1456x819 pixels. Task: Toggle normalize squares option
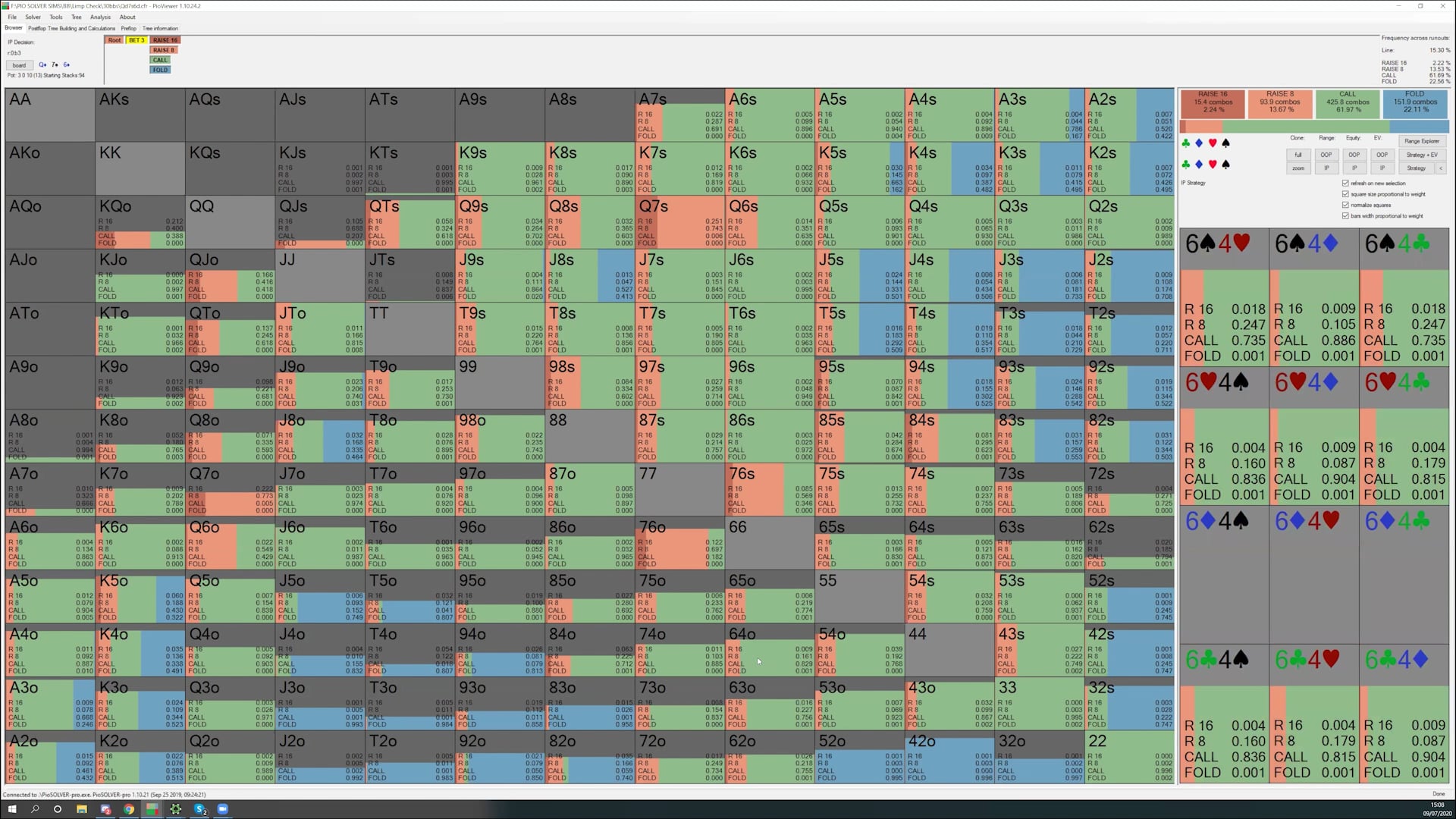1345,205
